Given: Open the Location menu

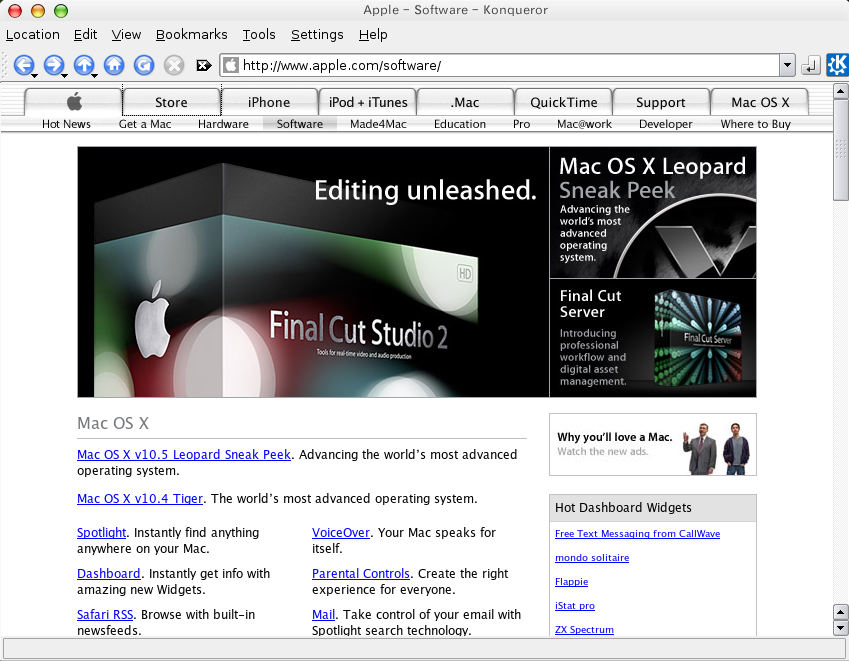Looking at the screenshot, I should pos(32,35).
